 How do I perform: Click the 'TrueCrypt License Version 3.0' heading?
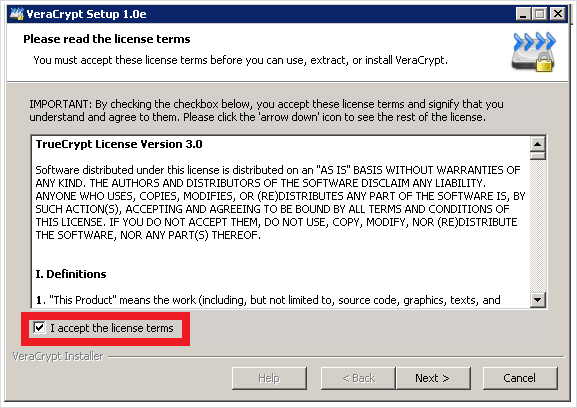tap(119, 144)
